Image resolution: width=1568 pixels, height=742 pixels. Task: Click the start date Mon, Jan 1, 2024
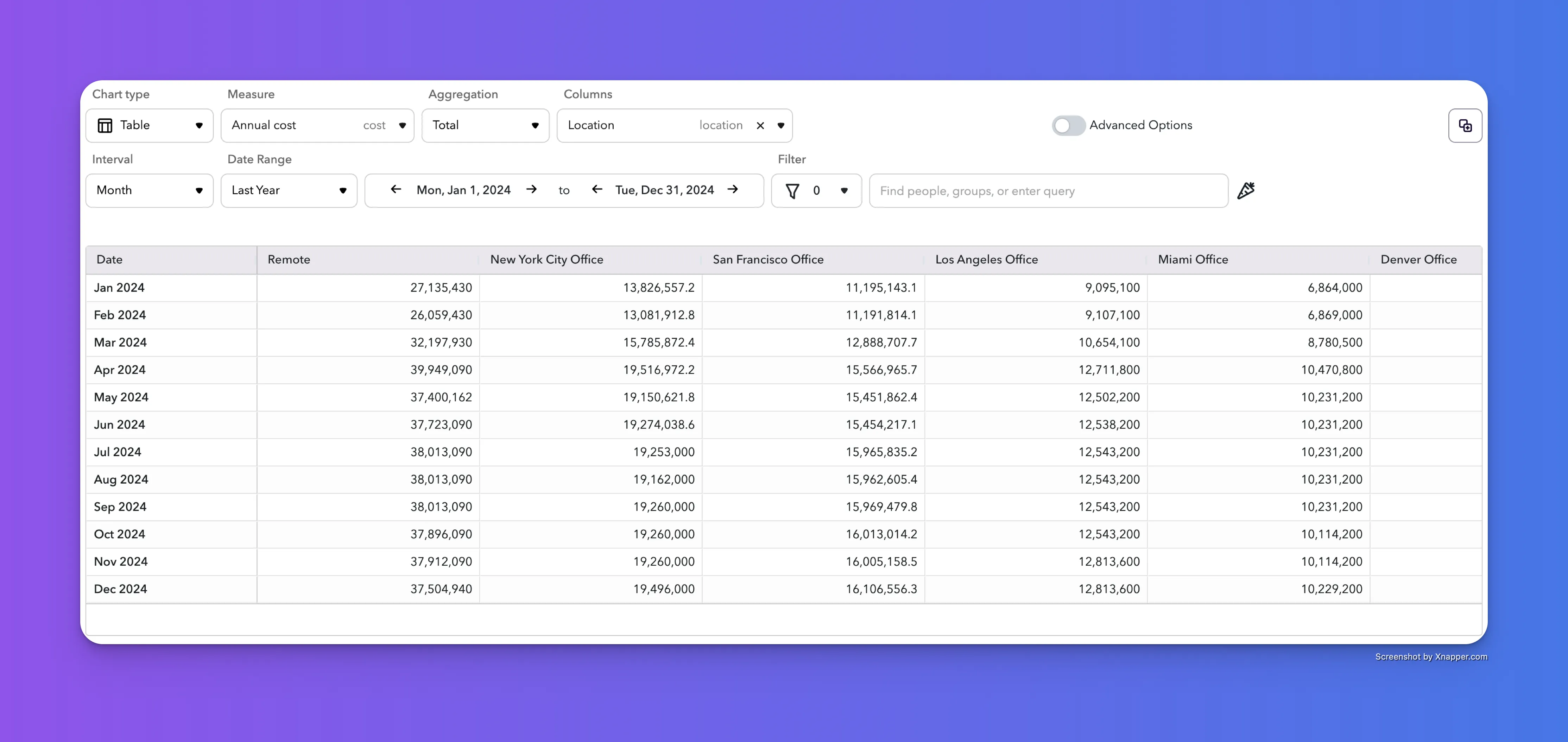[463, 190]
